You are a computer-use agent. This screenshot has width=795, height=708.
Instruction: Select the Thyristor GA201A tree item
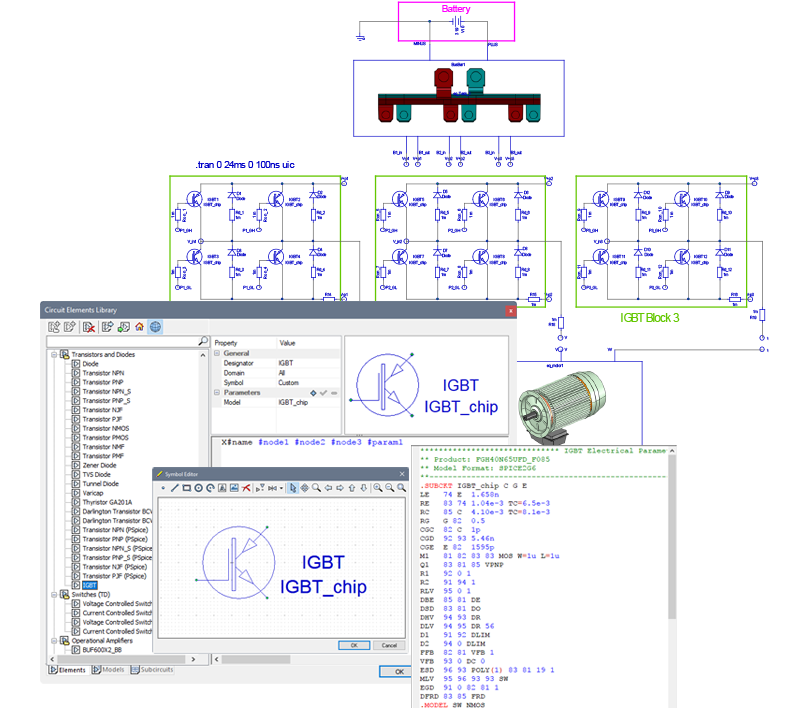click(x=107, y=502)
